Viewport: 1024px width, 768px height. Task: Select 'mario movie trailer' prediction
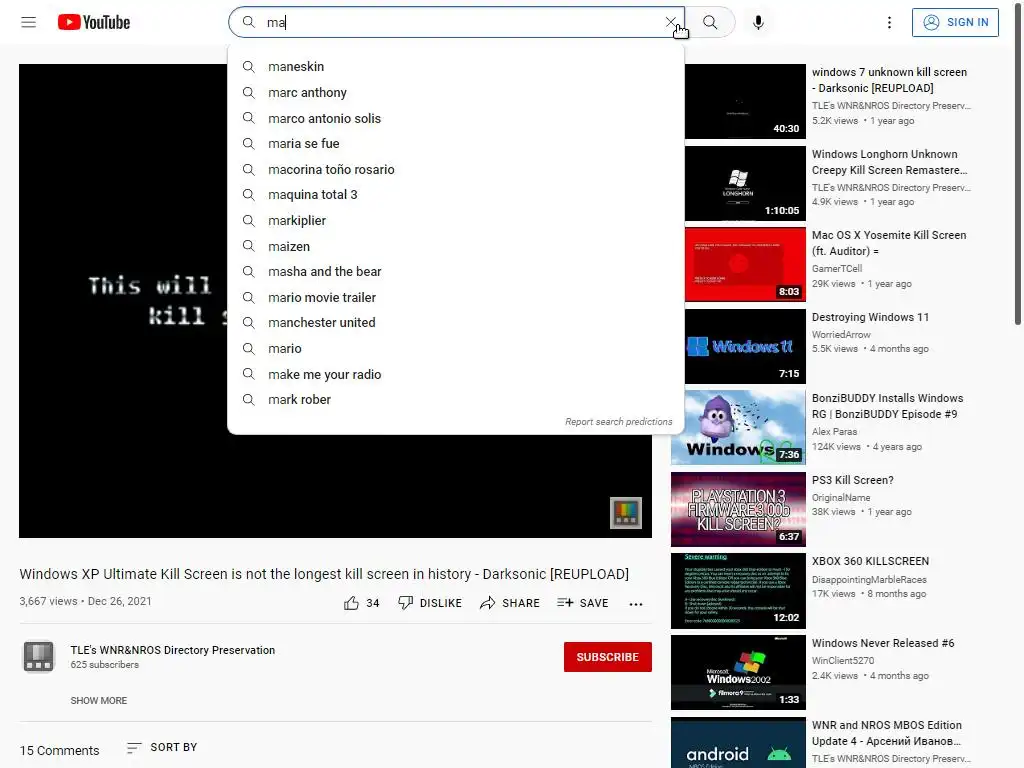click(456, 298)
